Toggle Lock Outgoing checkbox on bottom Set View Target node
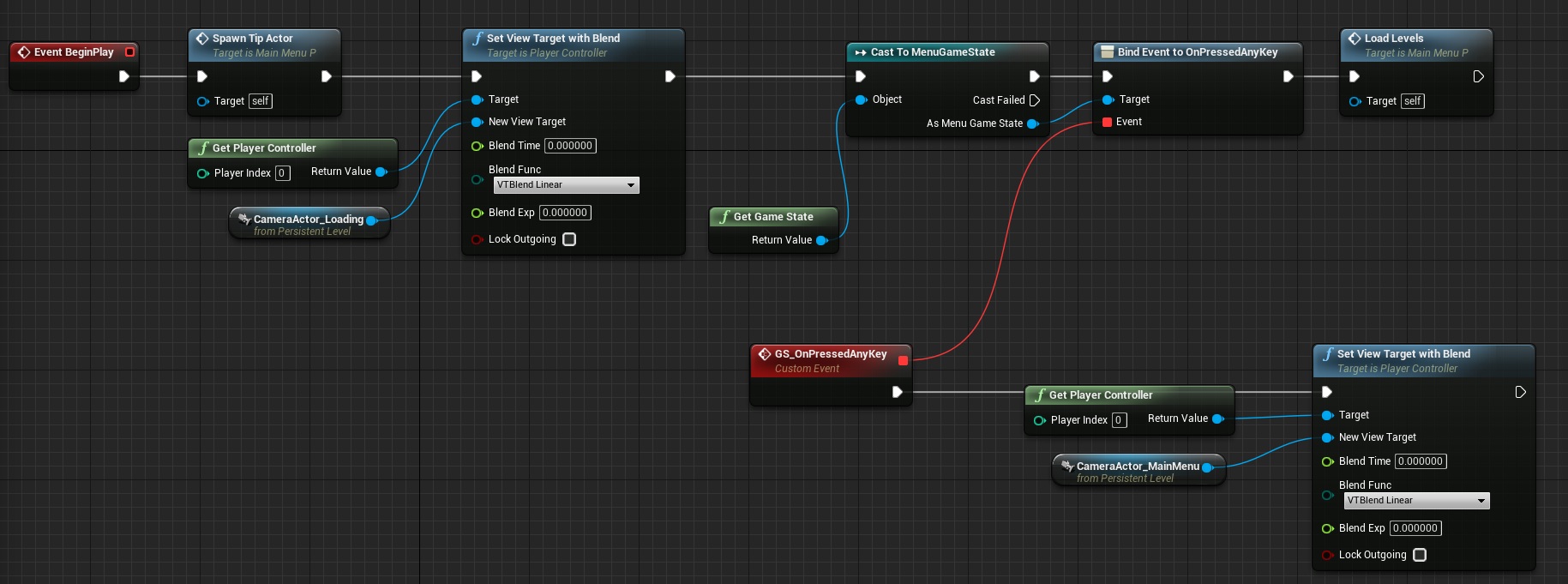This screenshot has width=1568, height=584. [x=1420, y=555]
